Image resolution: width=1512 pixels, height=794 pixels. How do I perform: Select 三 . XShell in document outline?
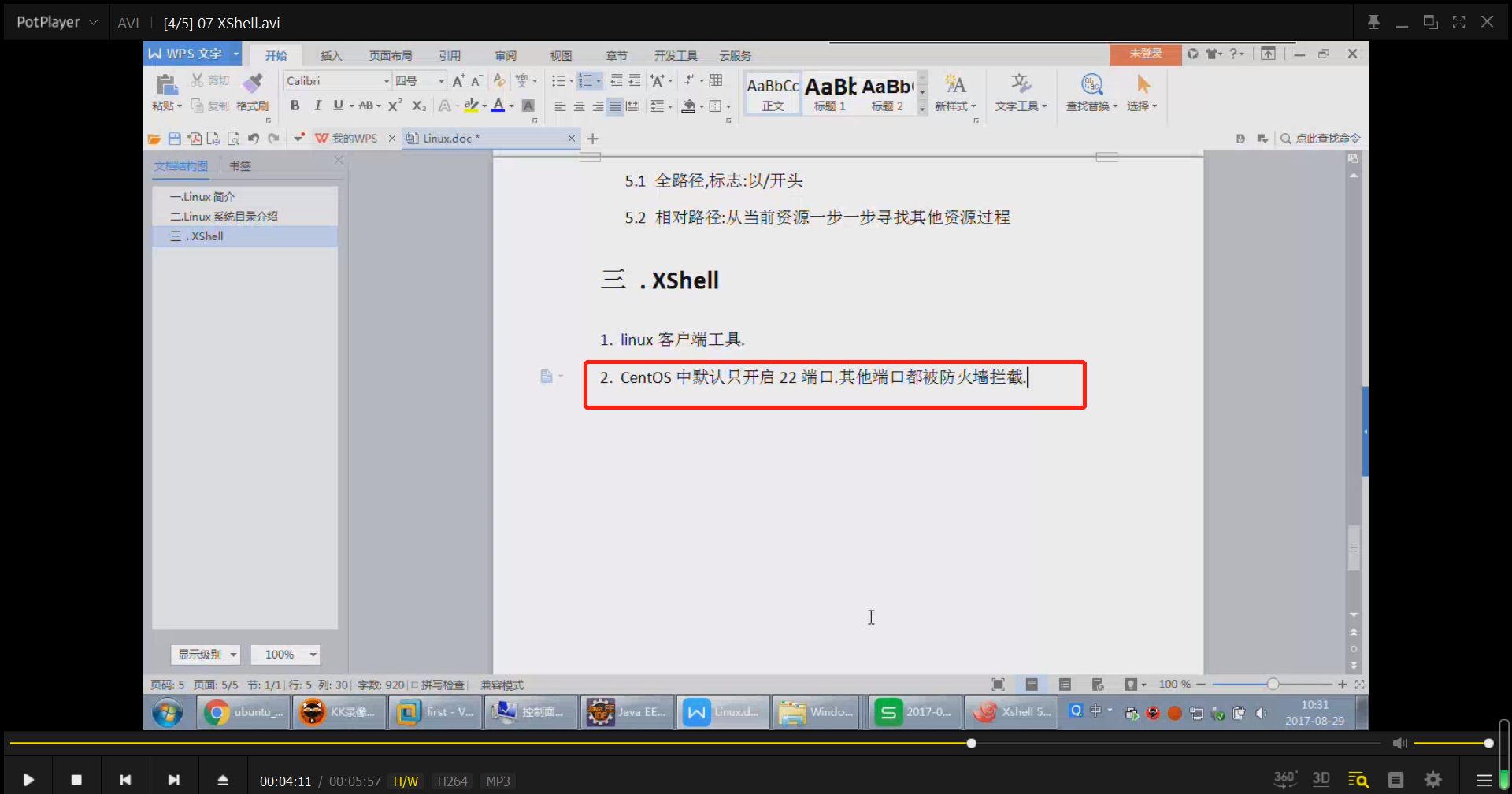coord(245,236)
